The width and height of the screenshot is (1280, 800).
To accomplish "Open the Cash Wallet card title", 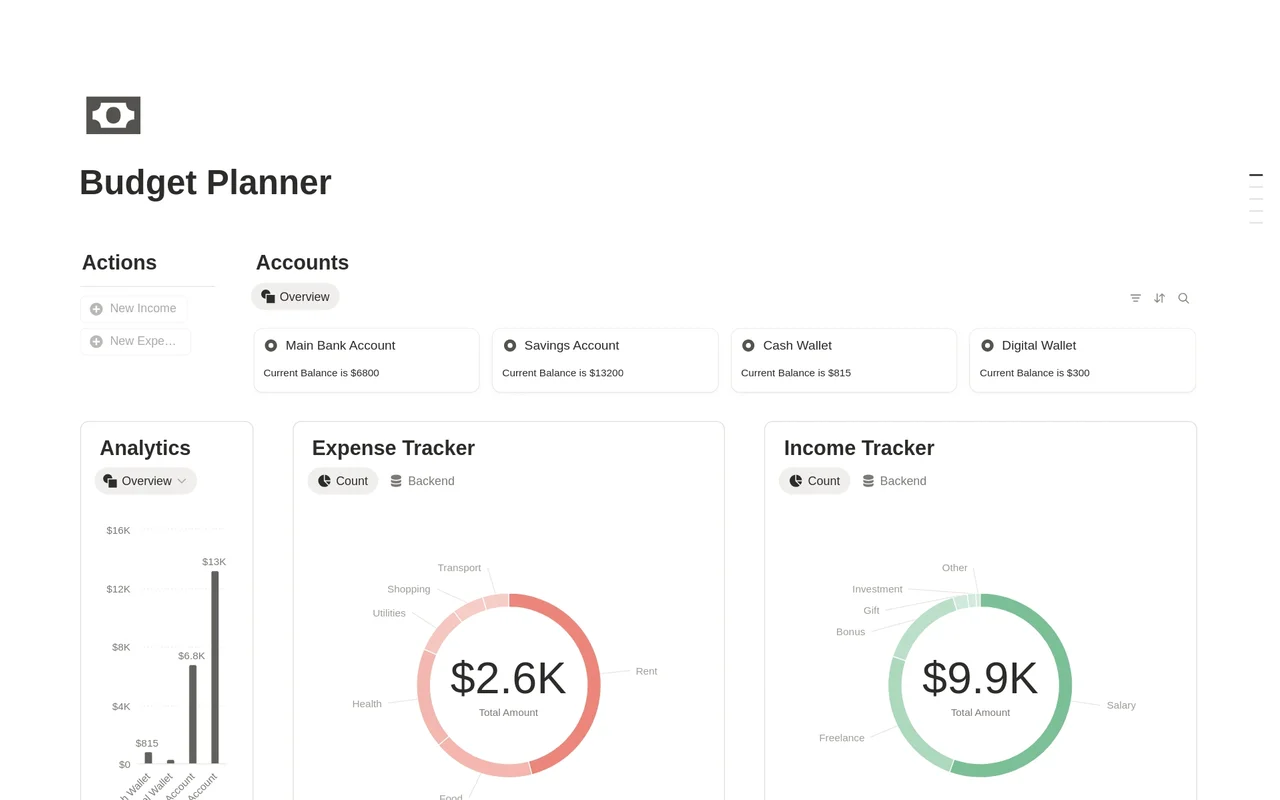I will pos(797,345).
